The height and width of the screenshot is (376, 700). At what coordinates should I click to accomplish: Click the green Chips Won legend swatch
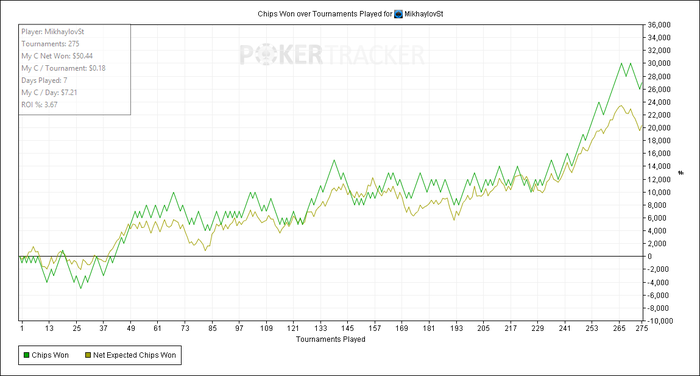26,355
